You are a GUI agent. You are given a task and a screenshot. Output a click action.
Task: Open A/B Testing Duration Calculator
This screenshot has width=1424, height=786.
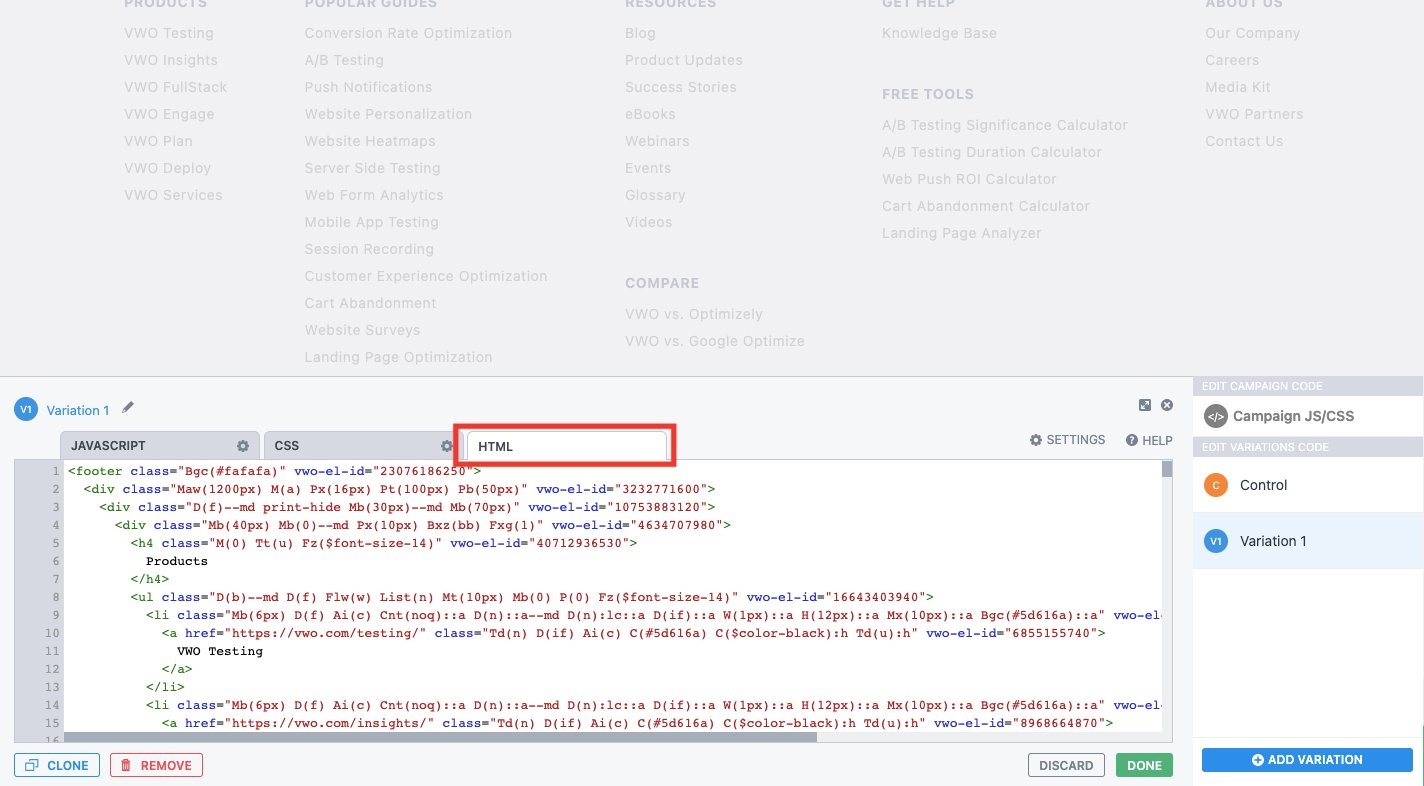[x=992, y=152]
